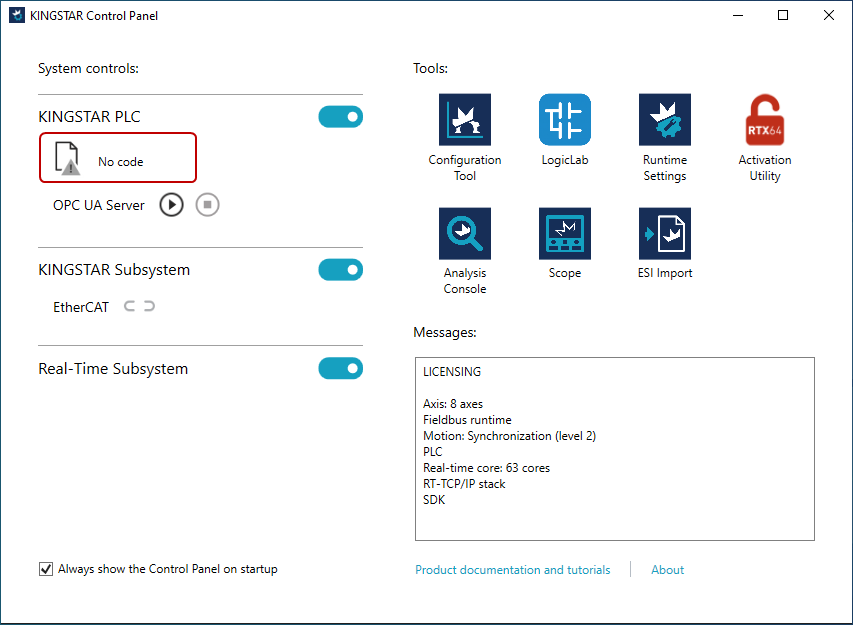The width and height of the screenshot is (853, 625).
Task: Open the RTX64 Activation Utility
Action: [x=765, y=121]
